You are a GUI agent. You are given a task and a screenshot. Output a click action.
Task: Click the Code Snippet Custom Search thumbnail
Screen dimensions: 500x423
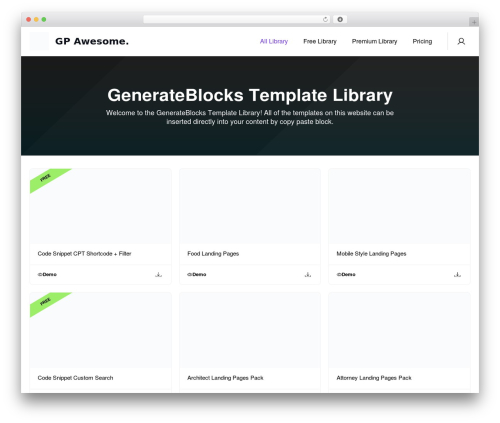pyautogui.click(x=101, y=330)
